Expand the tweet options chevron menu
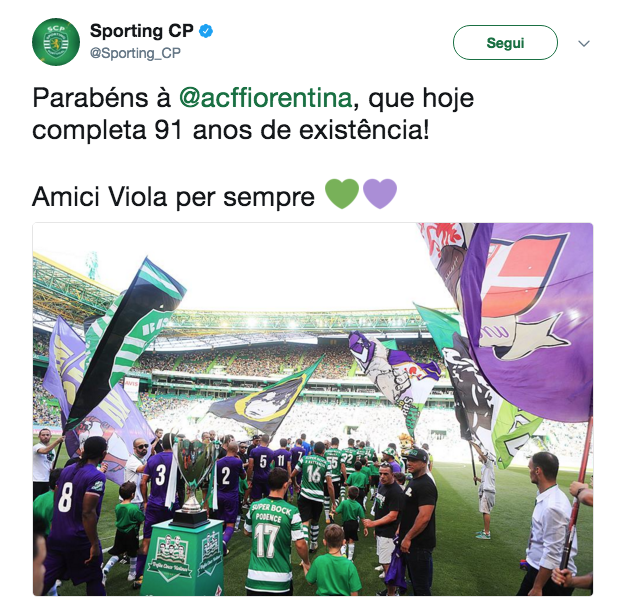 [x=584, y=43]
